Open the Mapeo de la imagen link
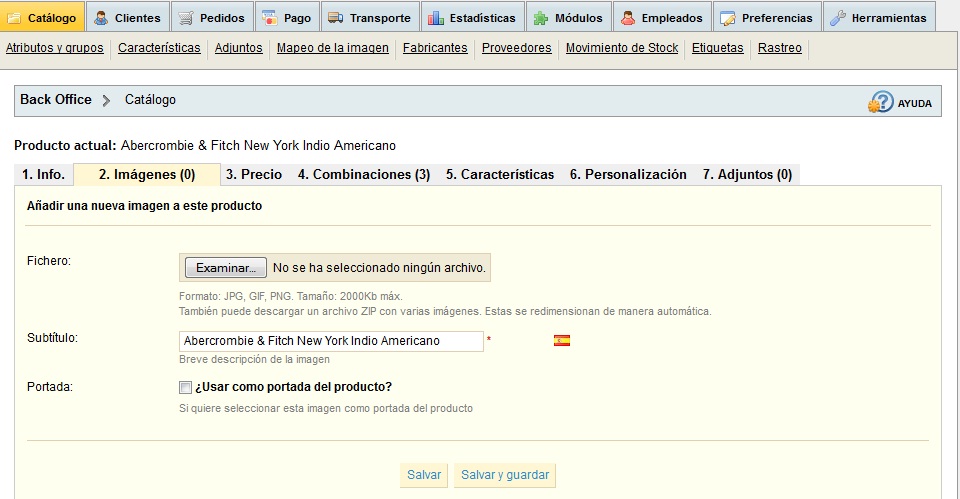Image resolution: width=960 pixels, height=499 pixels. [x=332, y=48]
